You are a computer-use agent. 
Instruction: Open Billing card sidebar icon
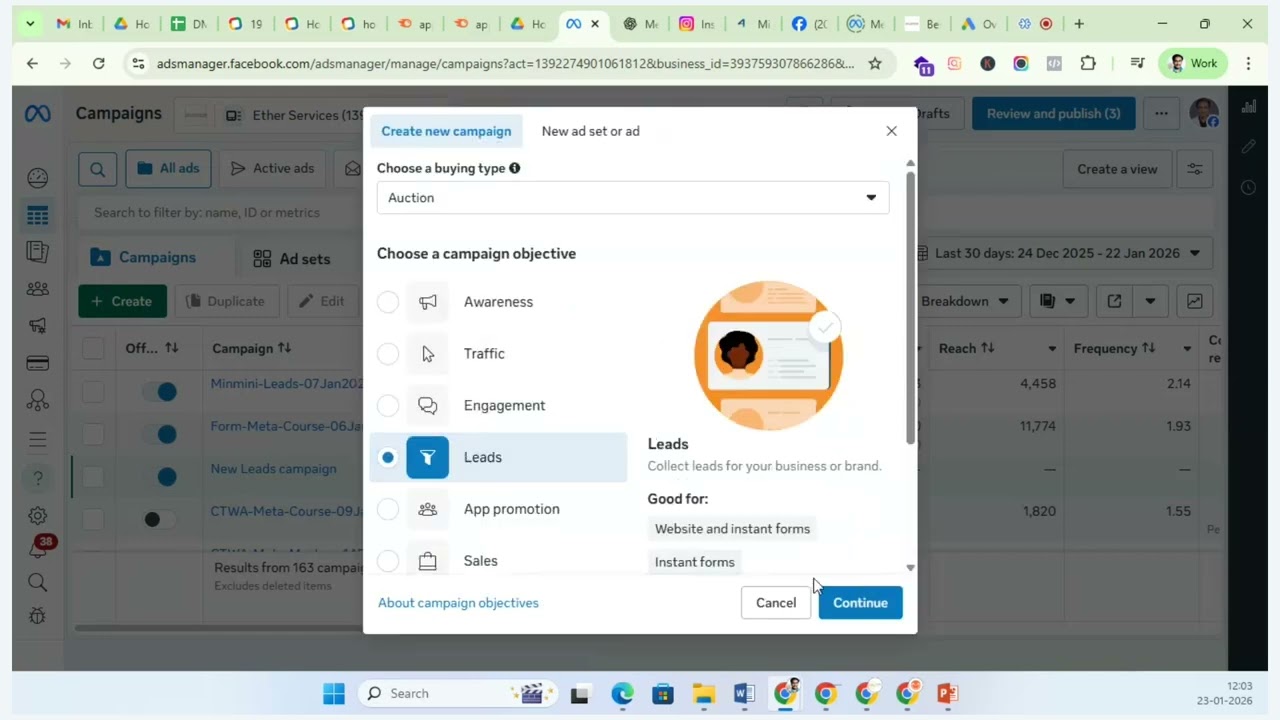(38, 363)
